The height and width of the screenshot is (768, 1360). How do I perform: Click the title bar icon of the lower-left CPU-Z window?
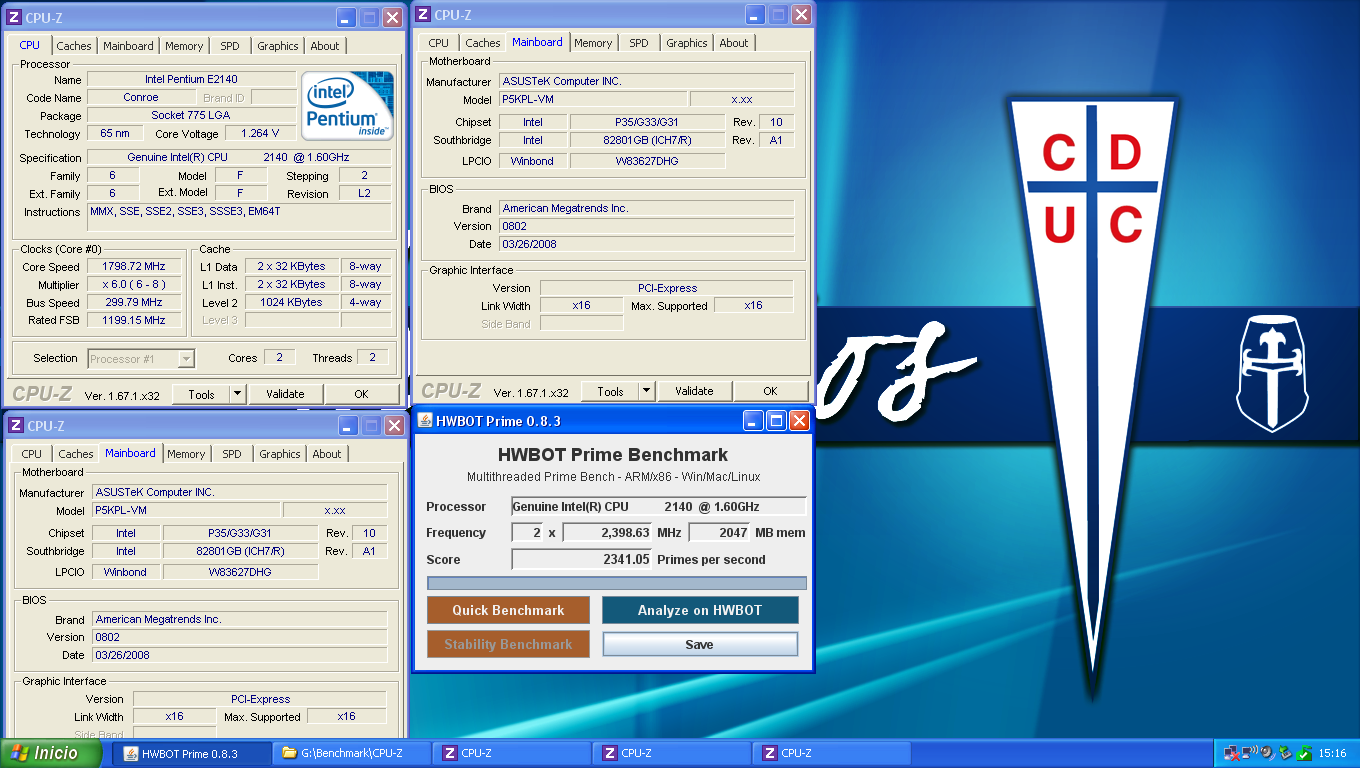click(17, 425)
